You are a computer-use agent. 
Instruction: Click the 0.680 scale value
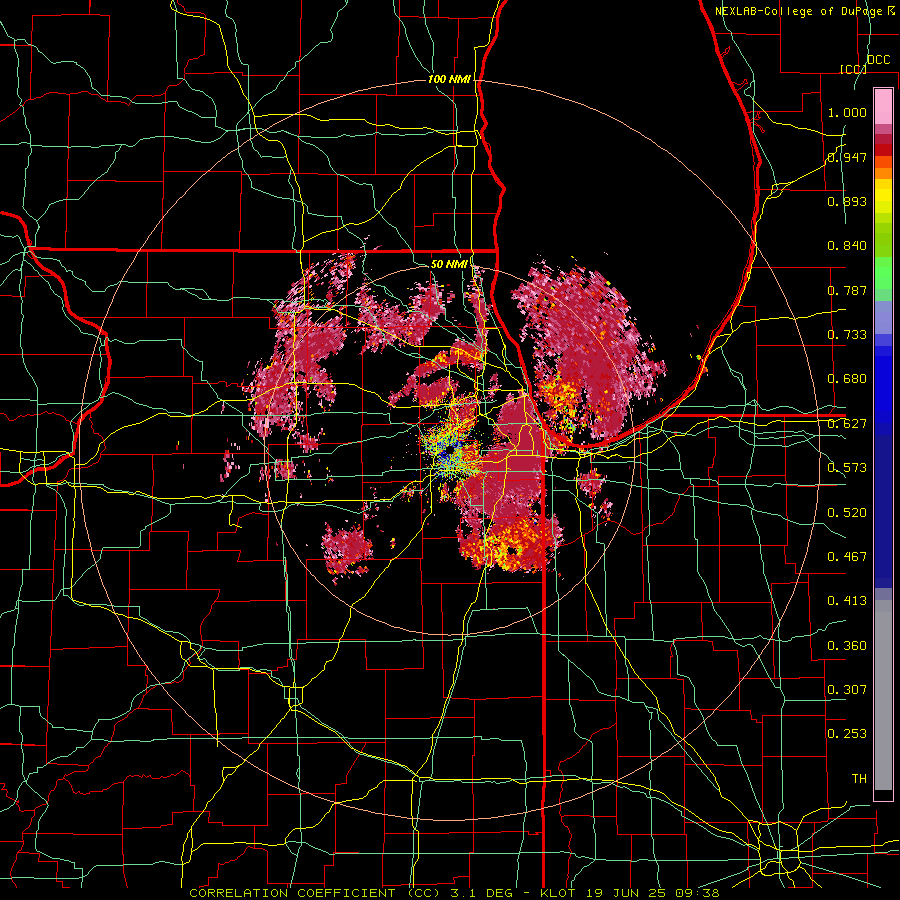tap(847, 379)
